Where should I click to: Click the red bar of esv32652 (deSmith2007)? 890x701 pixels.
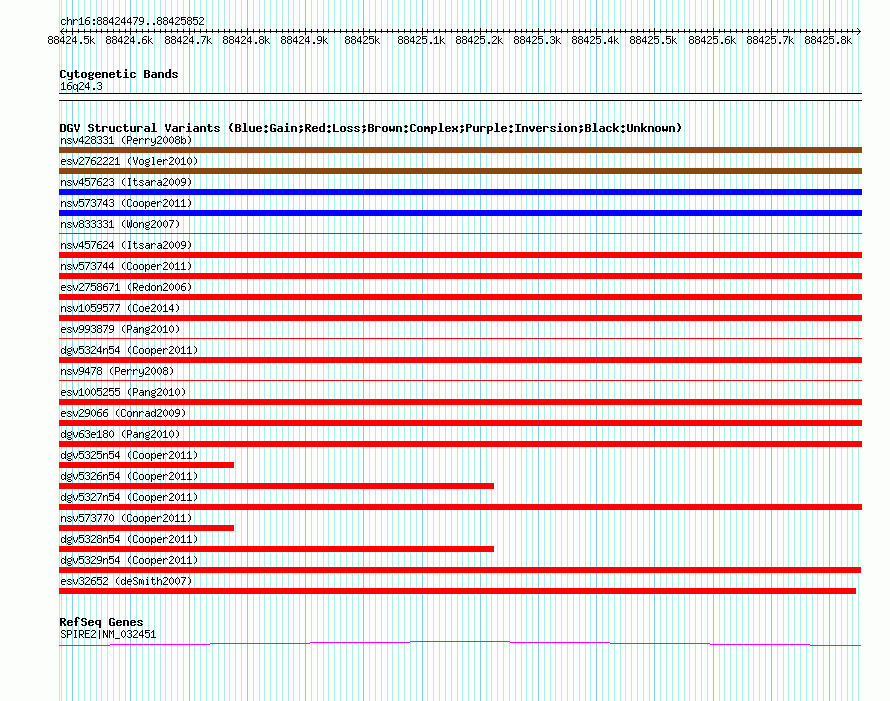tap(457, 591)
